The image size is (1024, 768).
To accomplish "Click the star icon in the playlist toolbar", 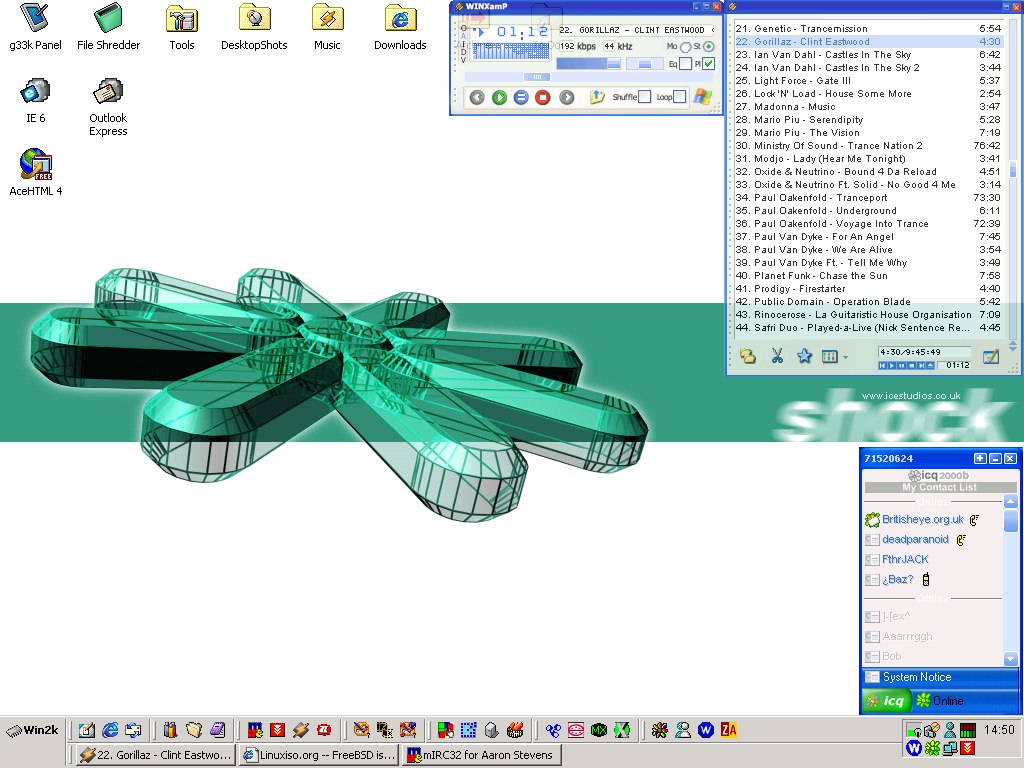I will click(804, 356).
